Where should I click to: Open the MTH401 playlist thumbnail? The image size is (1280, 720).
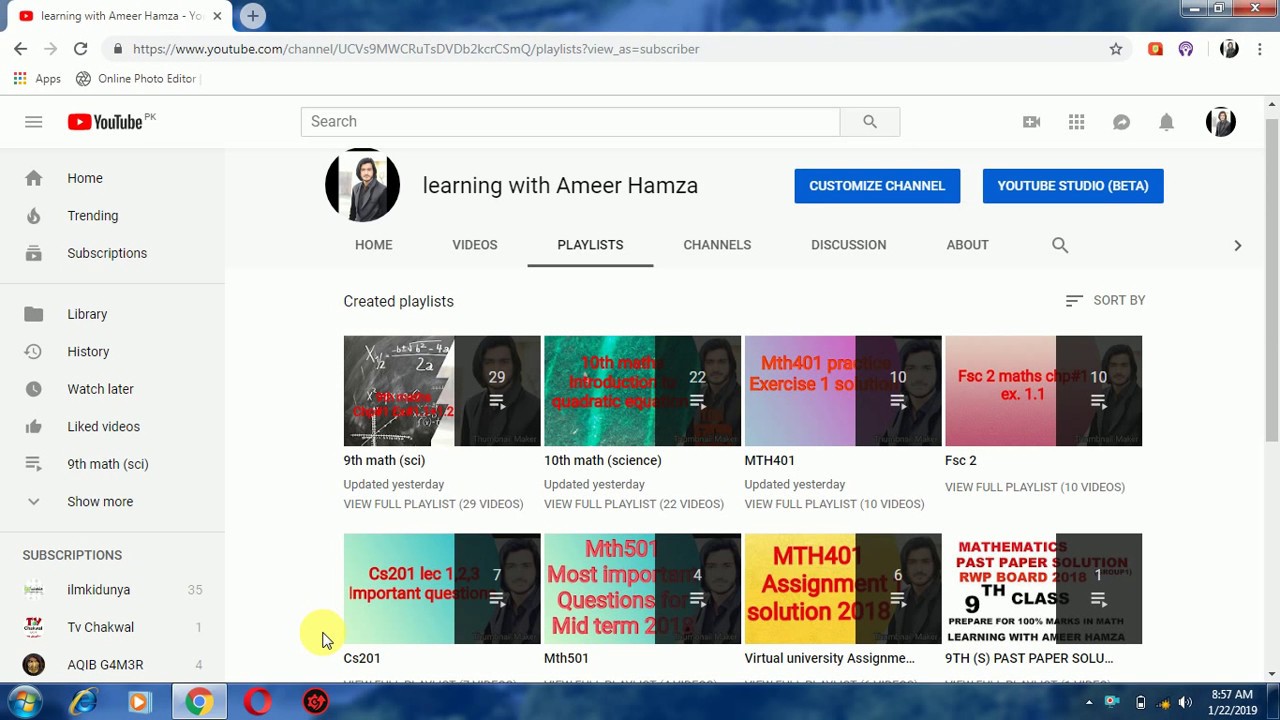tap(843, 391)
